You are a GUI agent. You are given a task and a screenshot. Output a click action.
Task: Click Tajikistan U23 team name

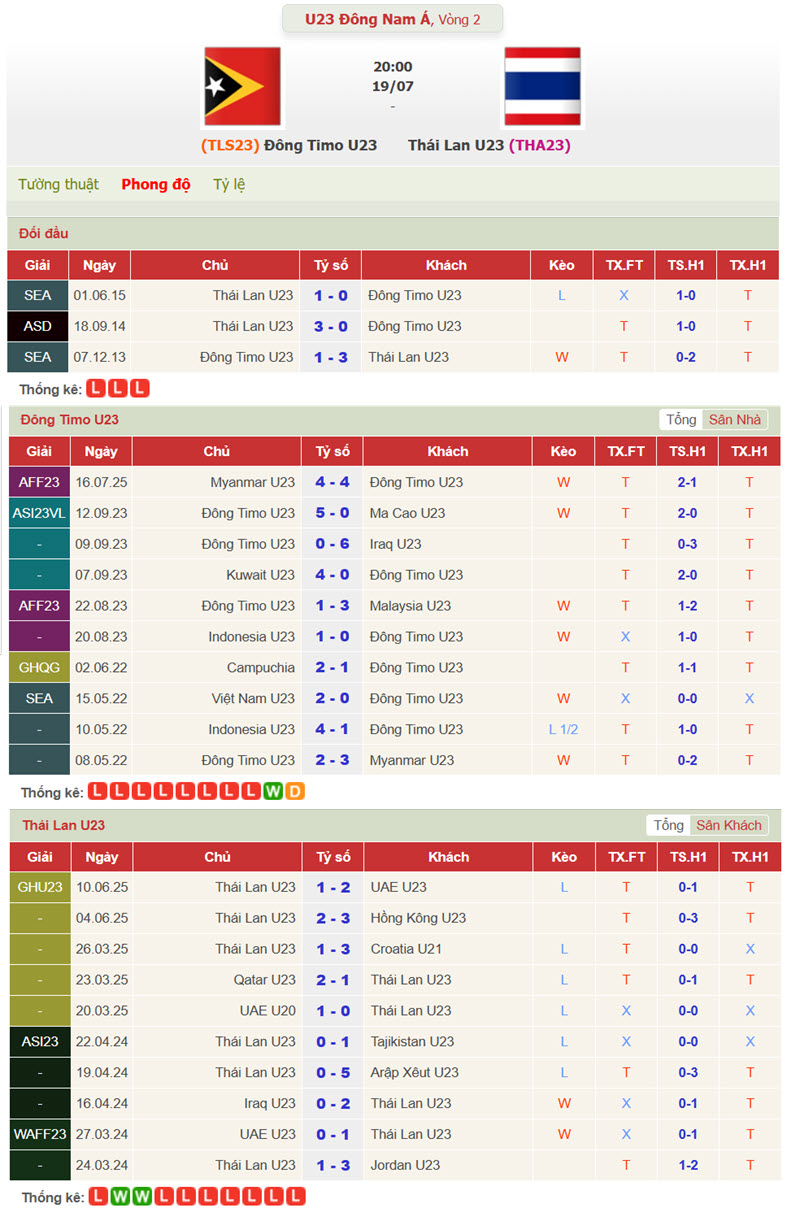point(412,1041)
